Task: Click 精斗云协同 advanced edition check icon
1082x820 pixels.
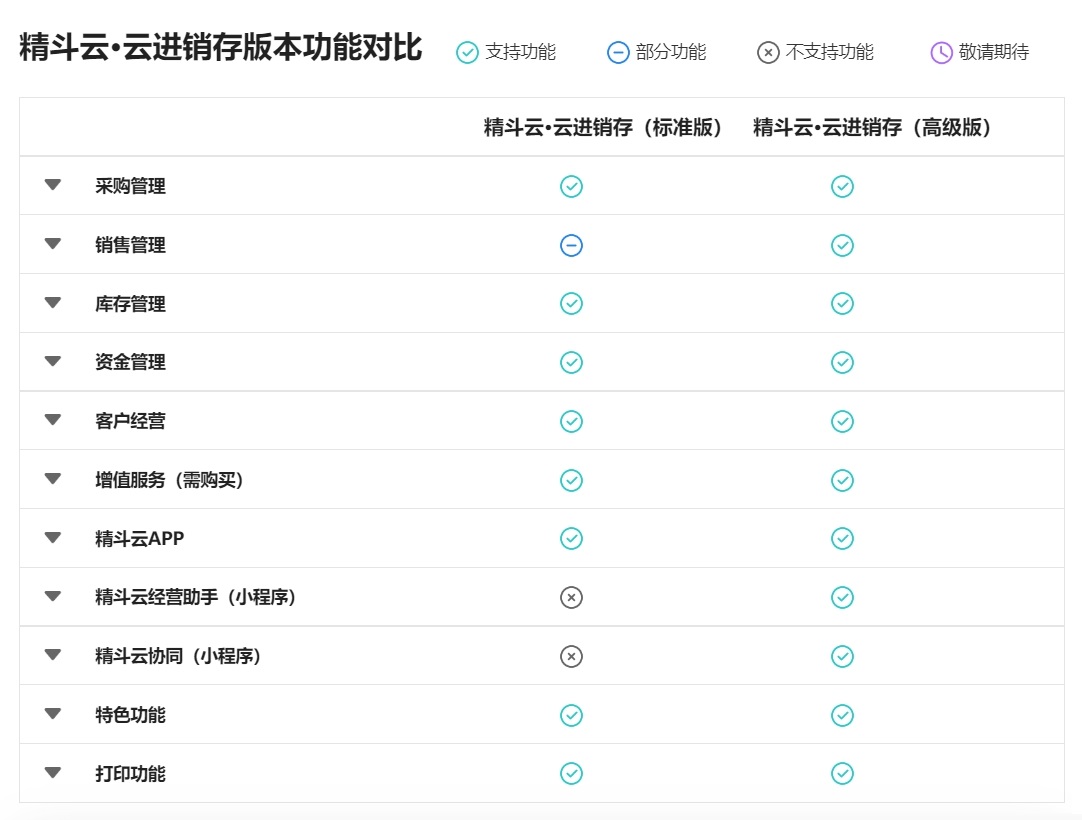Action: point(843,656)
